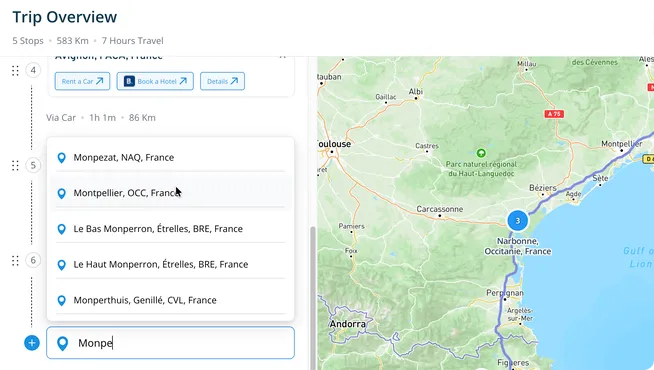
Task: Grab the drag handle for stop 4
Action: click(15, 70)
